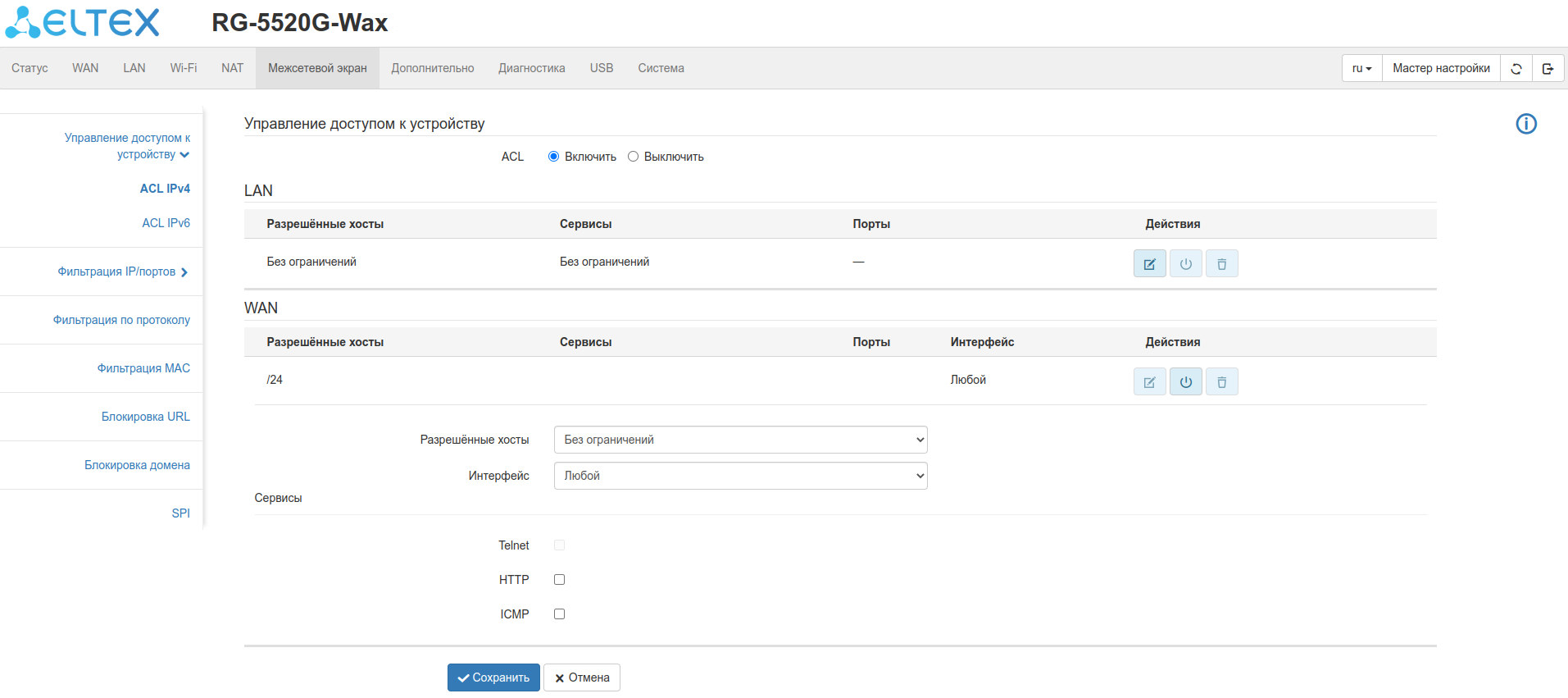1568x698 pixels.
Task: Select the ACL Выключить radio button
Action: point(633,157)
